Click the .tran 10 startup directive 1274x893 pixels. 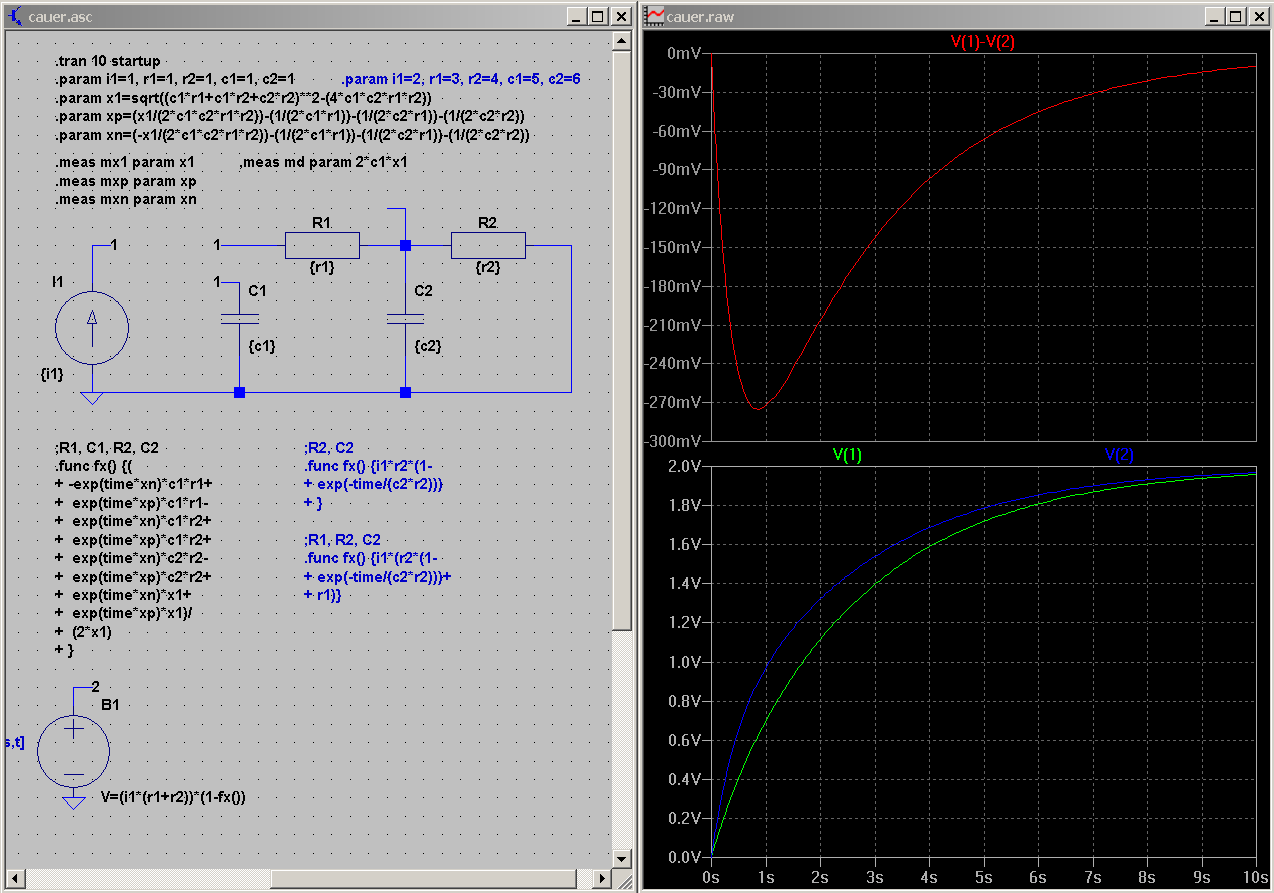click(107, 61)
